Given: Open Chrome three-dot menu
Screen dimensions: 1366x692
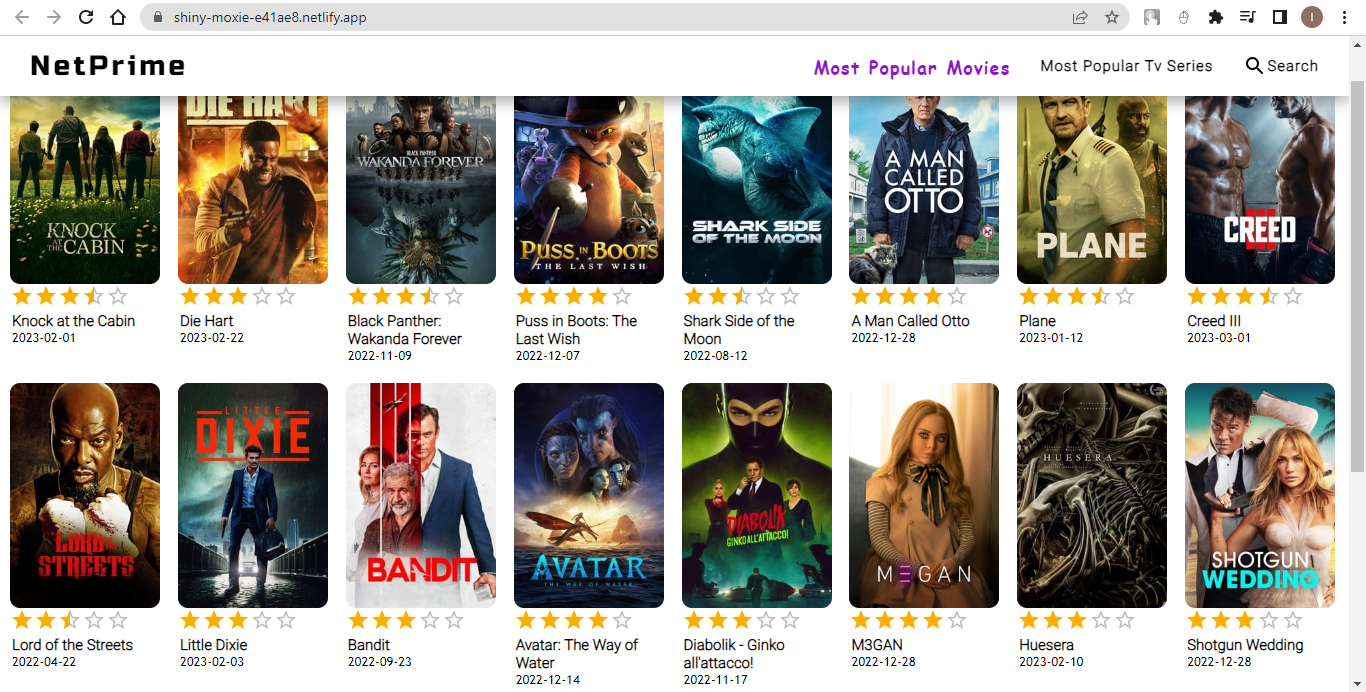Looking at the screenshot, I should (1344, 17).
